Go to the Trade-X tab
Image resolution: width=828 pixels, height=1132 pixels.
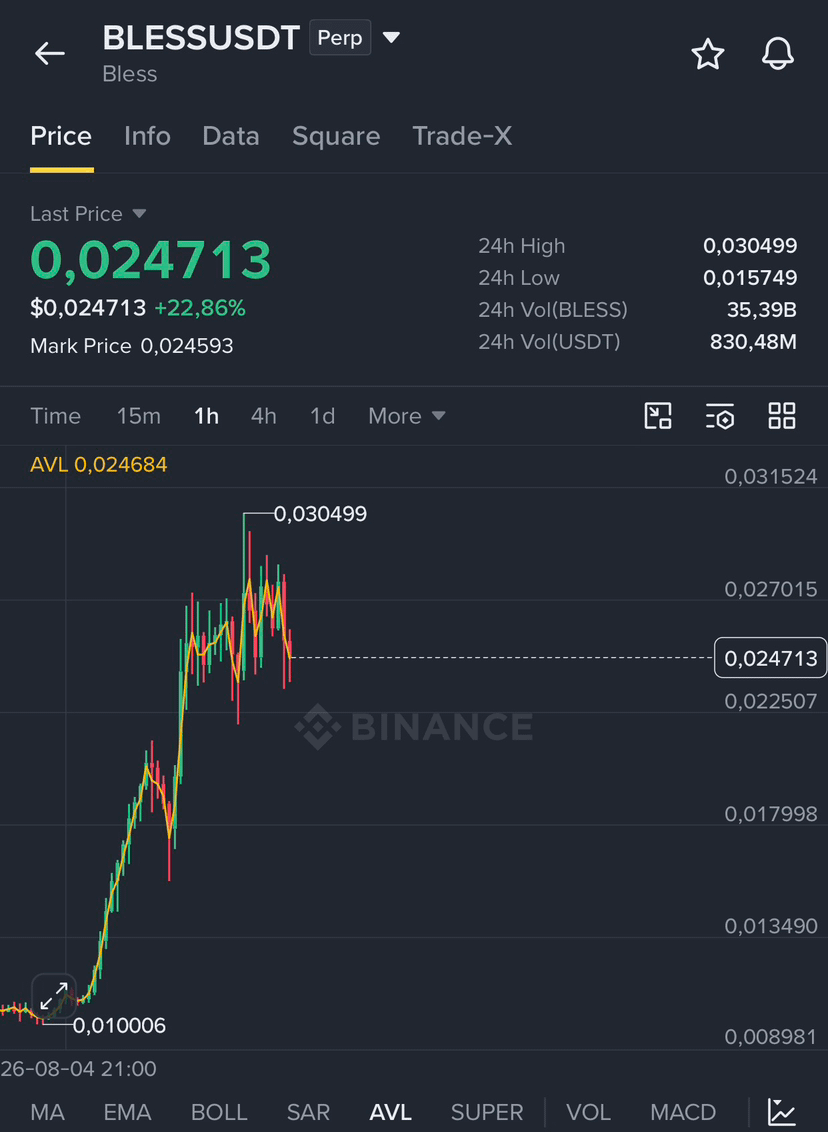[x=462, y=136]
